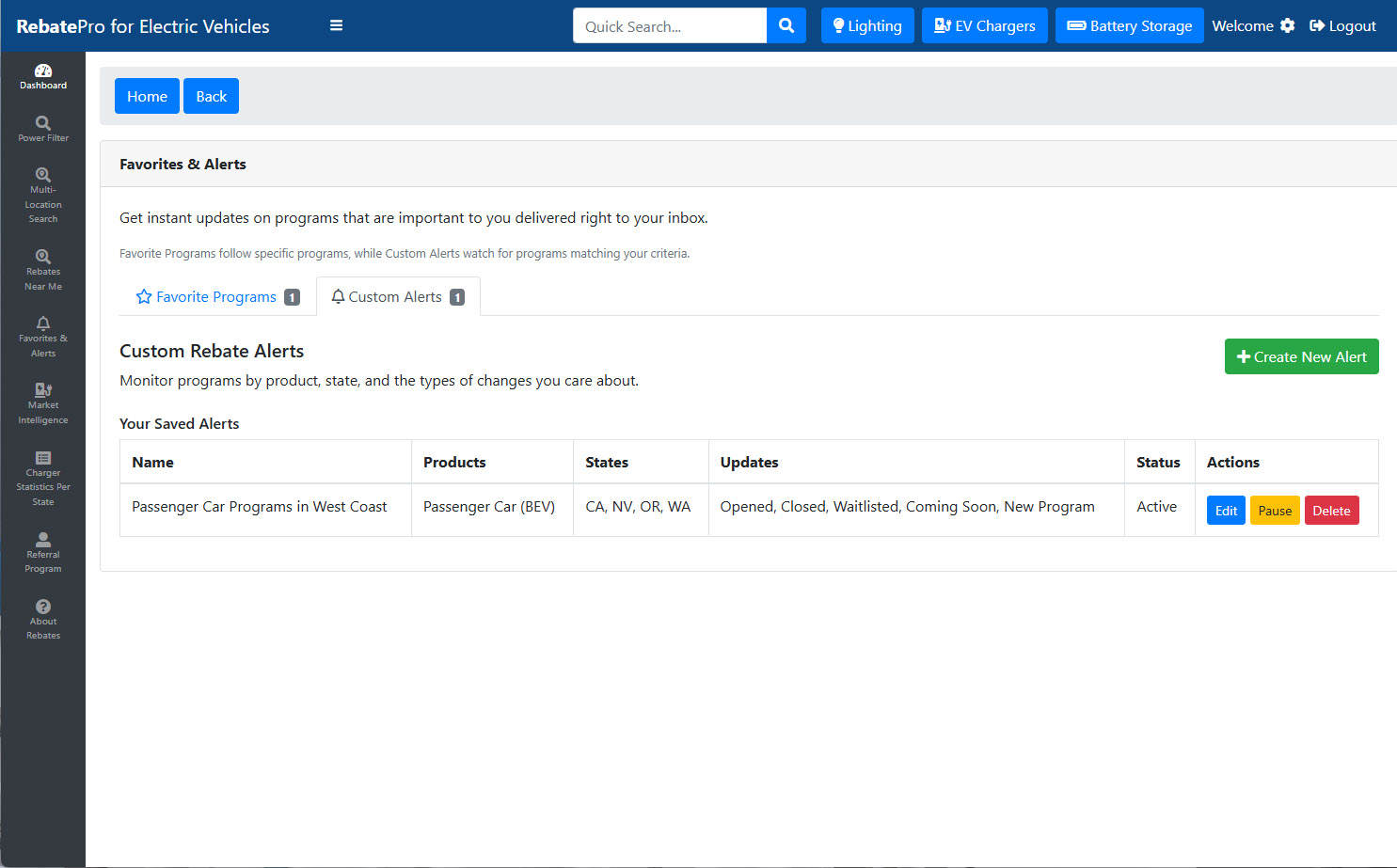The image size is (1397, 868).
Task: Open Welcome settings gear icon
Action: pos(1288,25)
